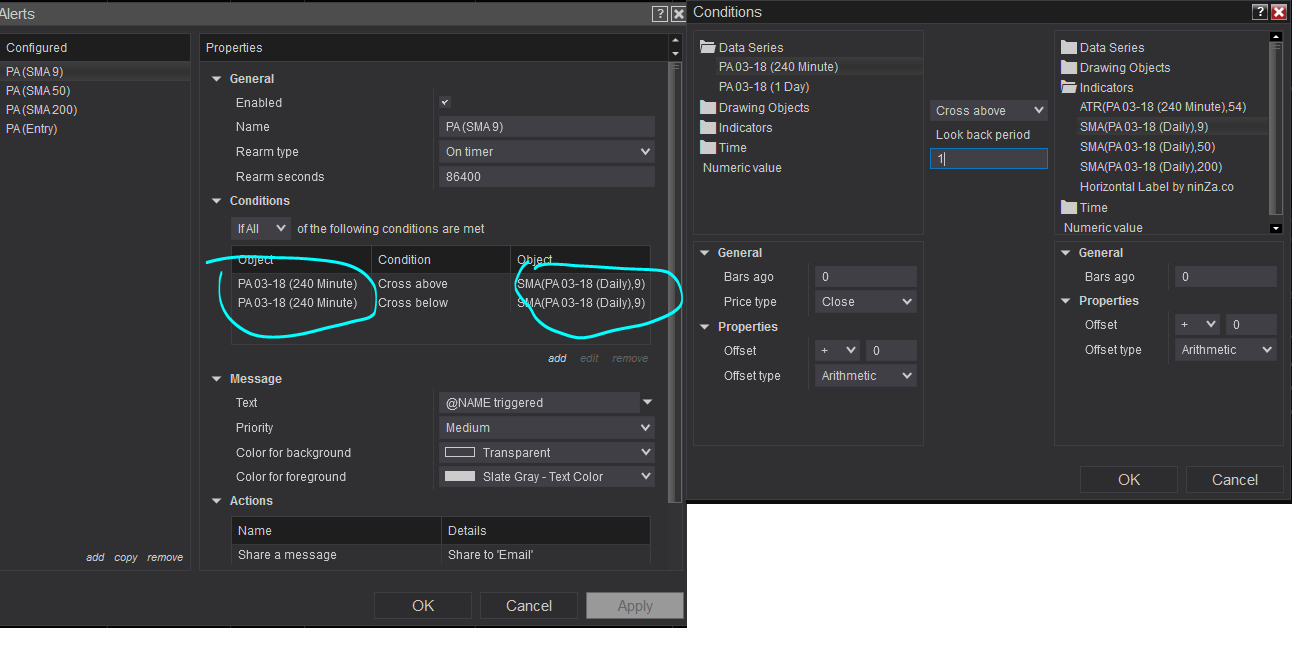The width and height of the screenshot is (1292, 647).
Task: Click Cancel button in Conditions window
Action: pos(1235,479)
